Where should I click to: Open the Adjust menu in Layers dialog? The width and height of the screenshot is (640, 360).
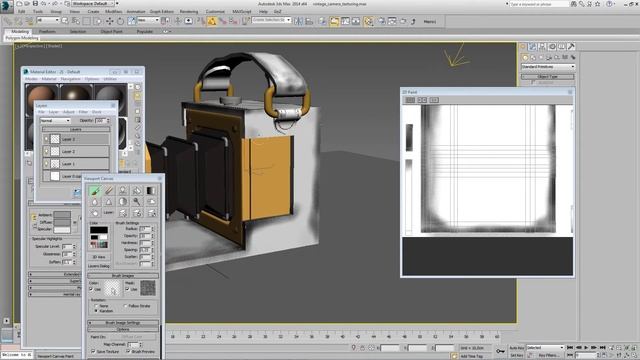tap(69, 112)
